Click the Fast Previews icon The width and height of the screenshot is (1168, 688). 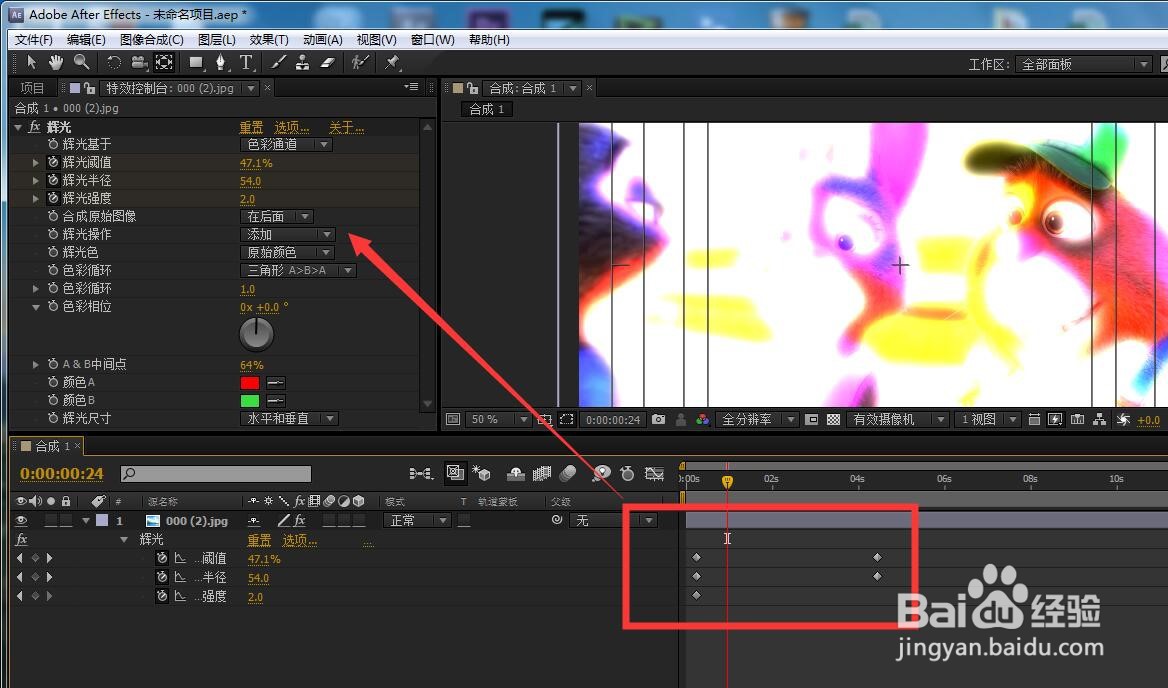(1056, 419)
